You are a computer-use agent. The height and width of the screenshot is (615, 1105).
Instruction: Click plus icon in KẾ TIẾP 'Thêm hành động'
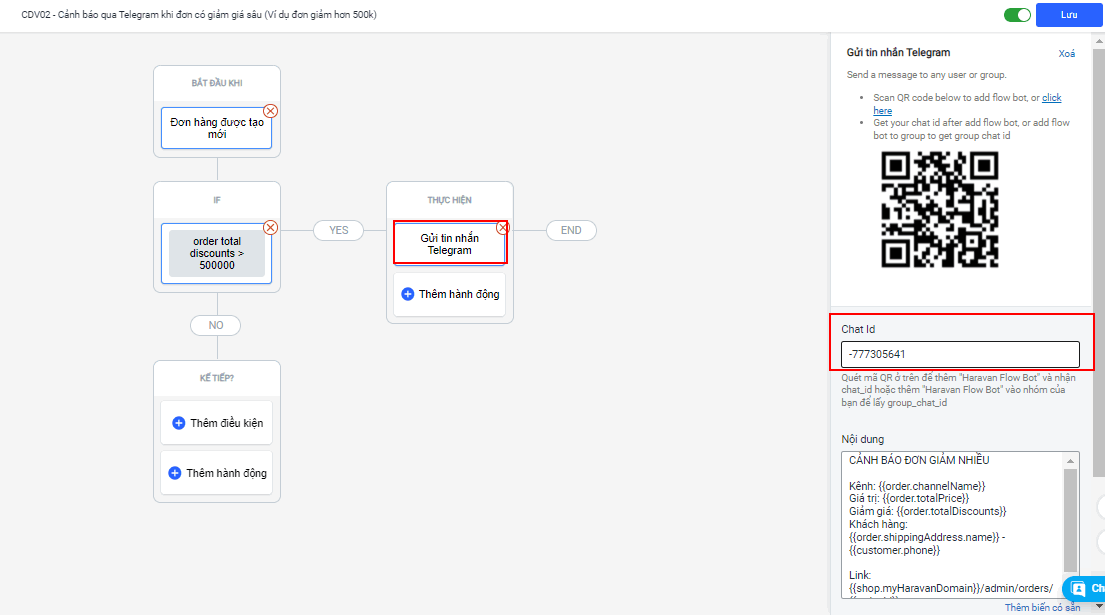click(x=175, y=473)
